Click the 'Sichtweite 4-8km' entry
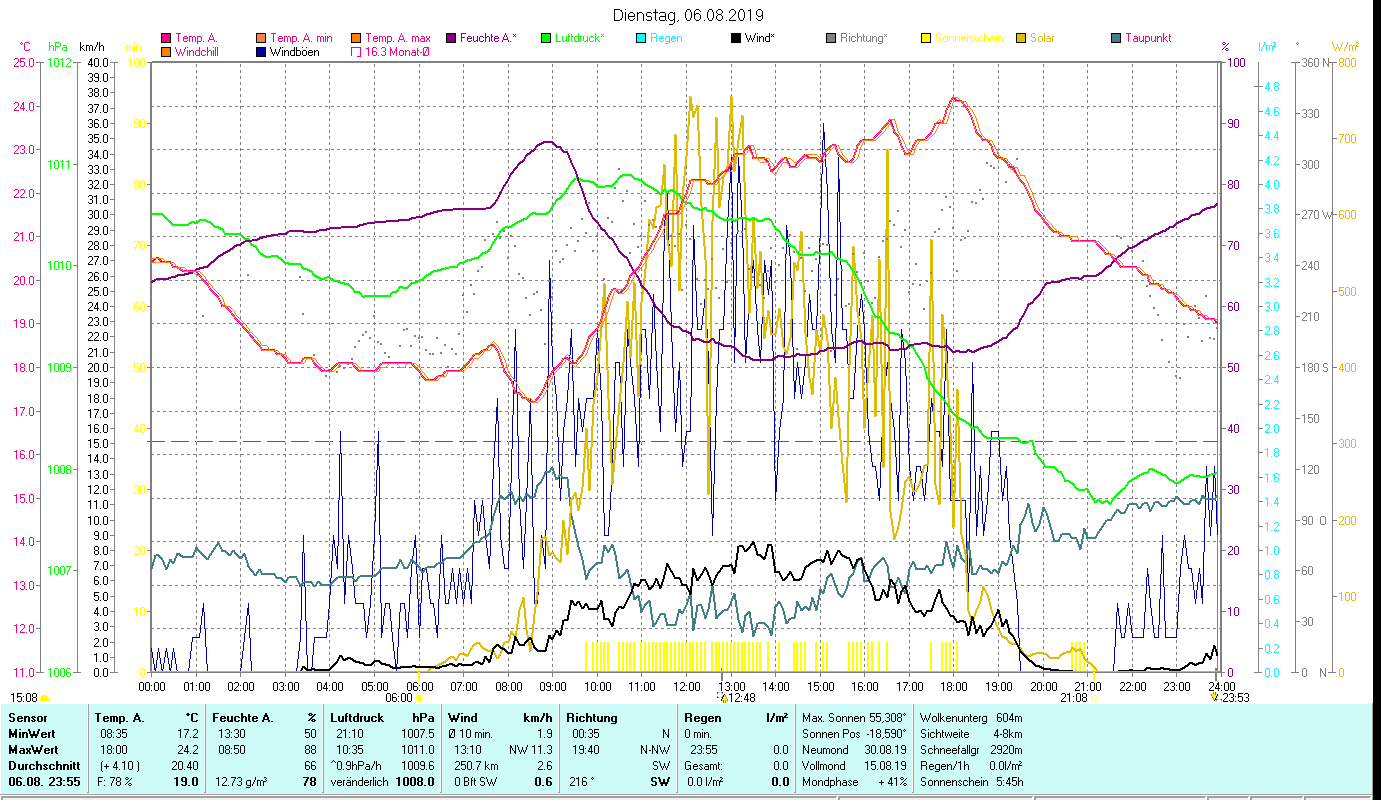The image size is (1381, 800). 971,734
